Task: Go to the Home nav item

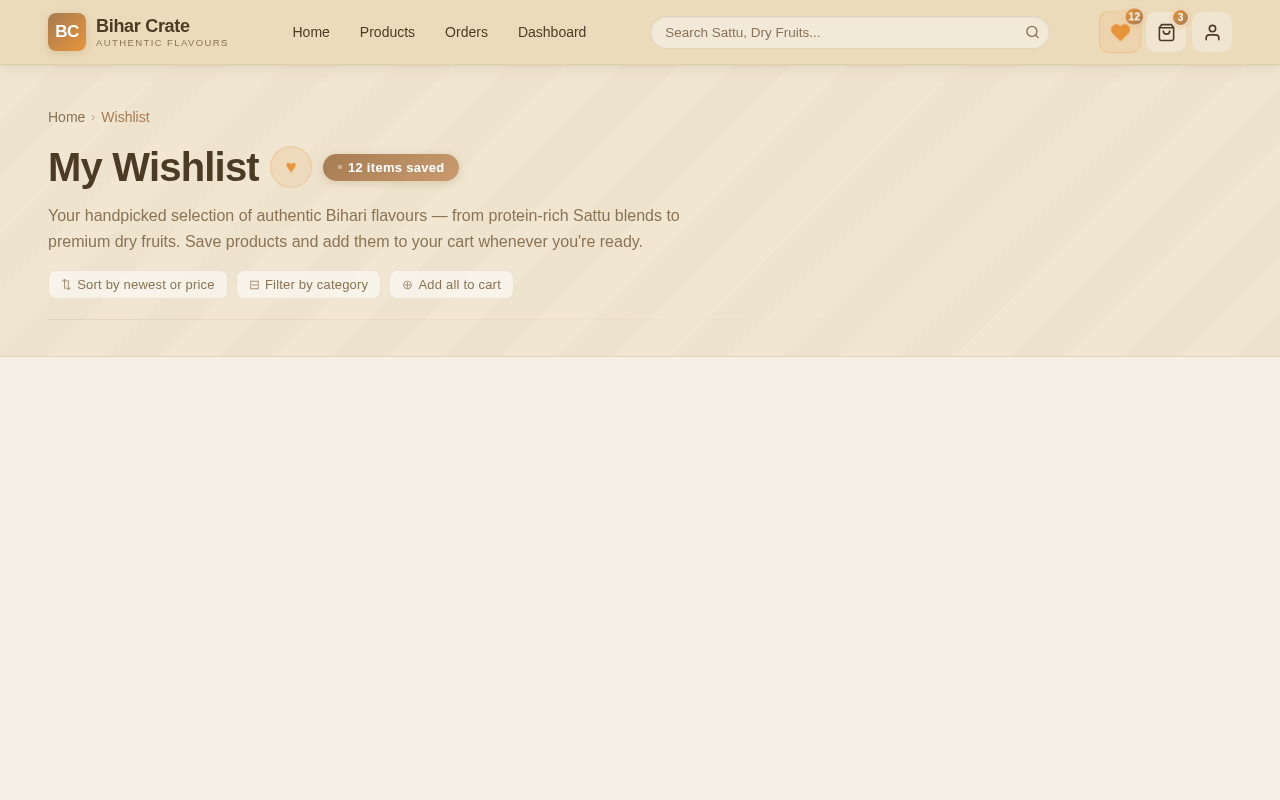Action: (311, 32)
